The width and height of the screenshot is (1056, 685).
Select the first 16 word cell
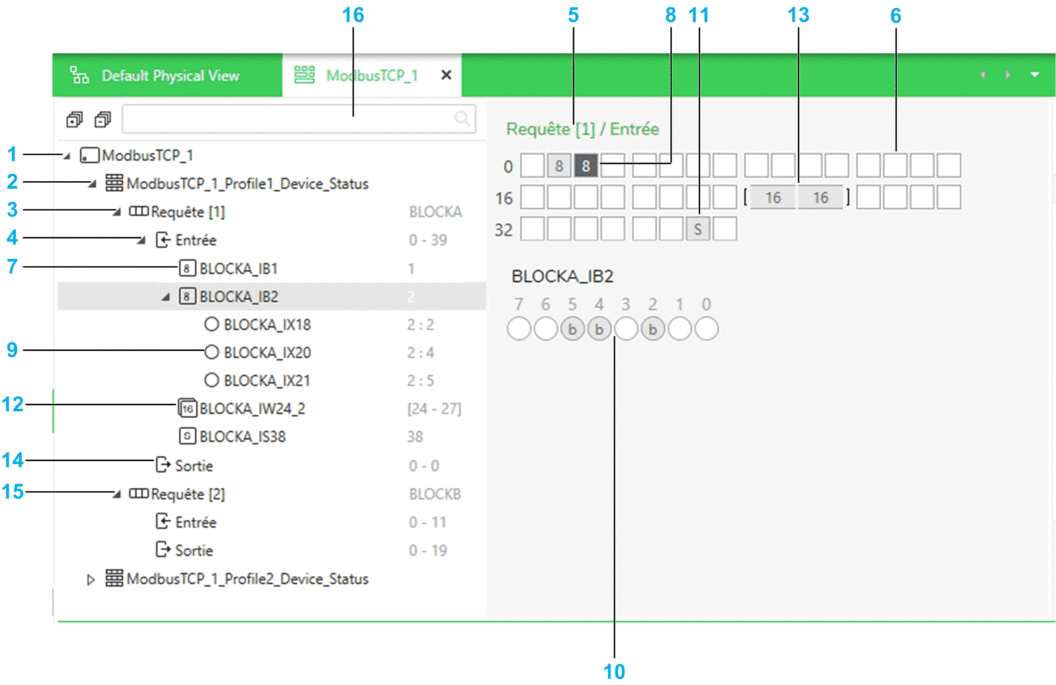773,197
